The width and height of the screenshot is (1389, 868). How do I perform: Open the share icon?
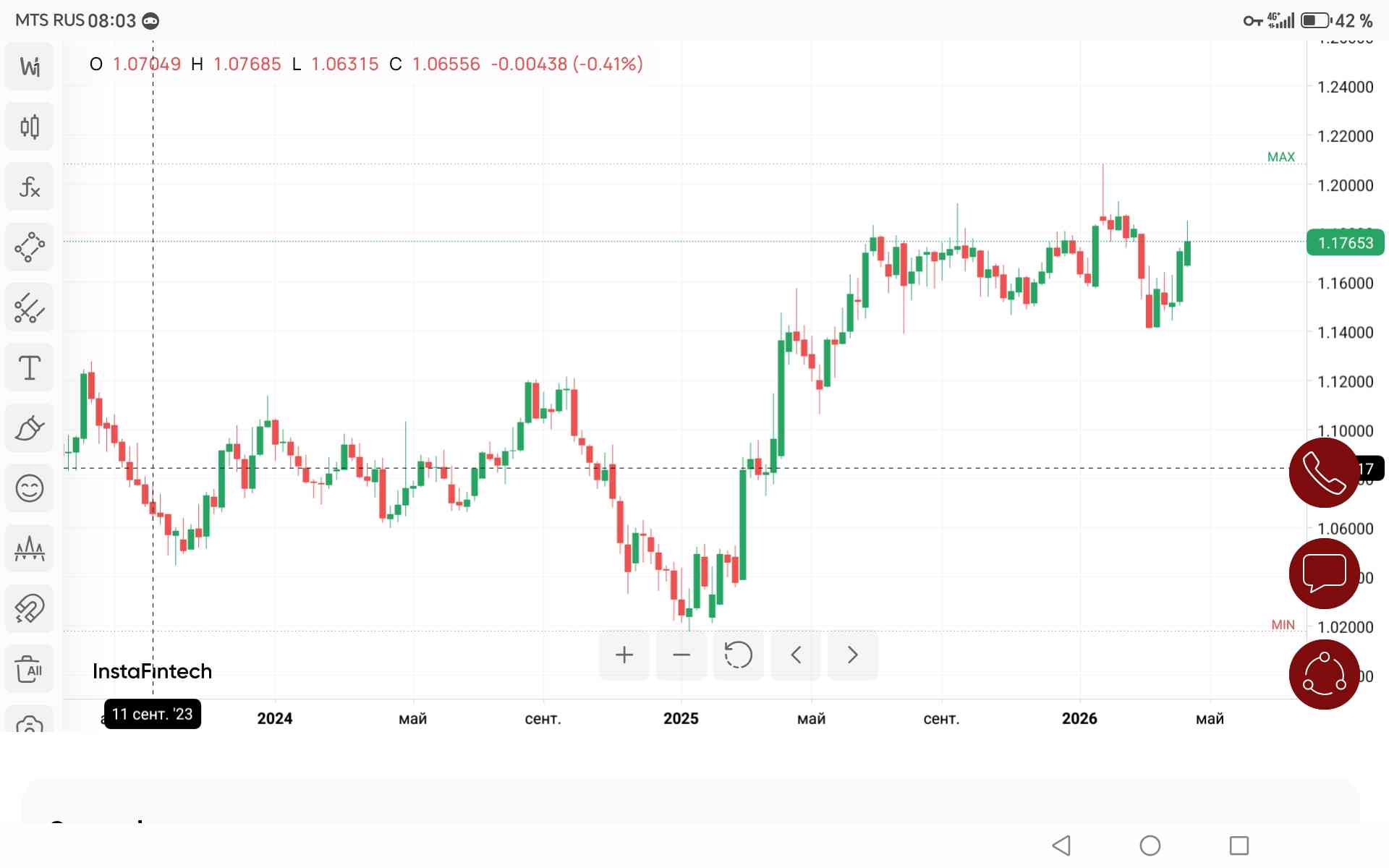click(x=1324, y=673)
